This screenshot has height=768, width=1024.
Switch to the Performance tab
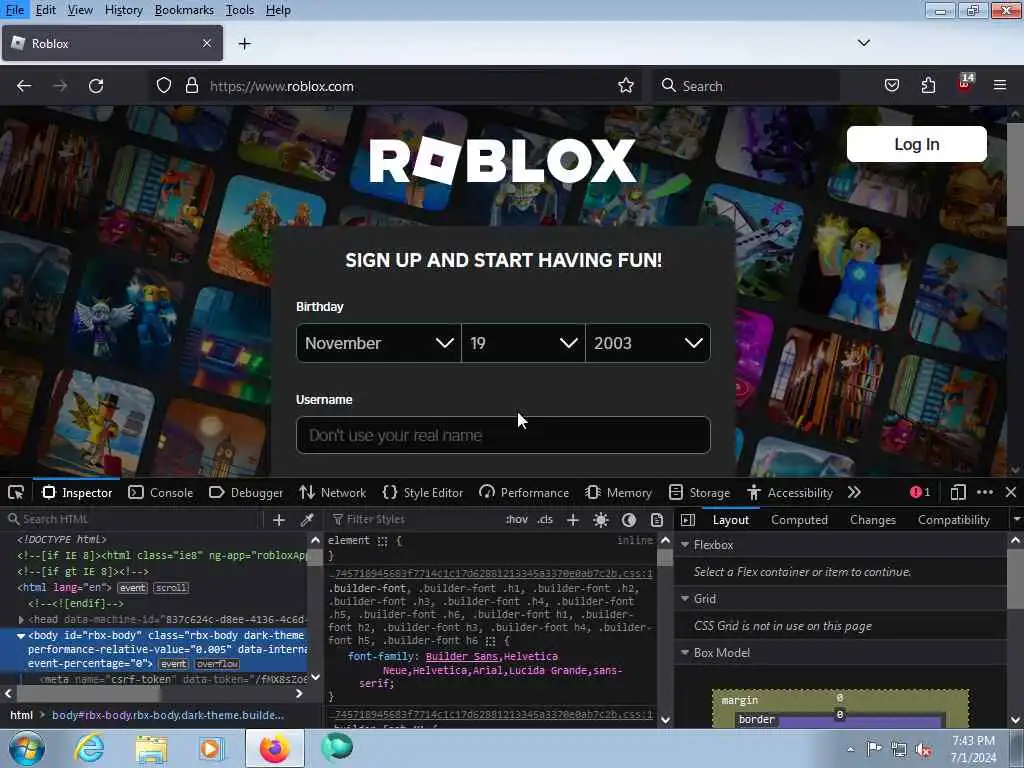tap(524, 492)
